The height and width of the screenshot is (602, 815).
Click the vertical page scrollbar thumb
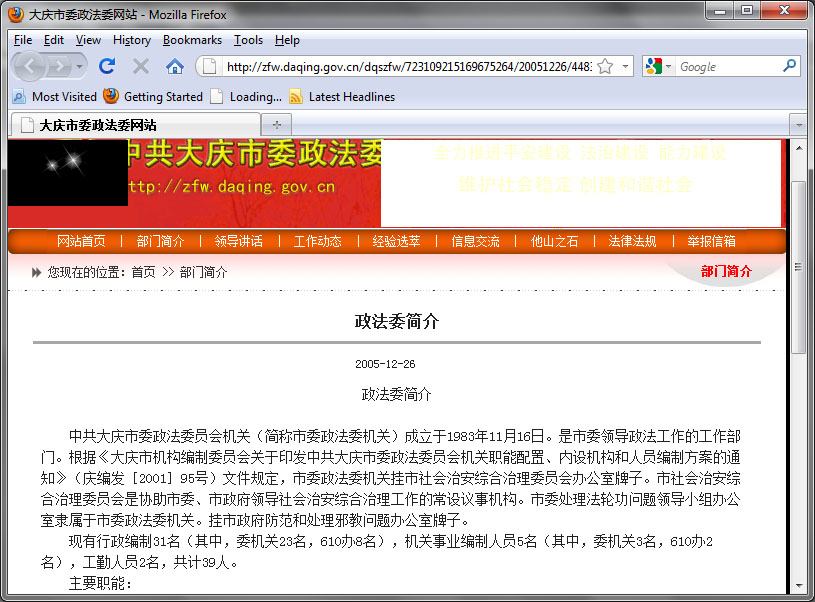point(798,267)
